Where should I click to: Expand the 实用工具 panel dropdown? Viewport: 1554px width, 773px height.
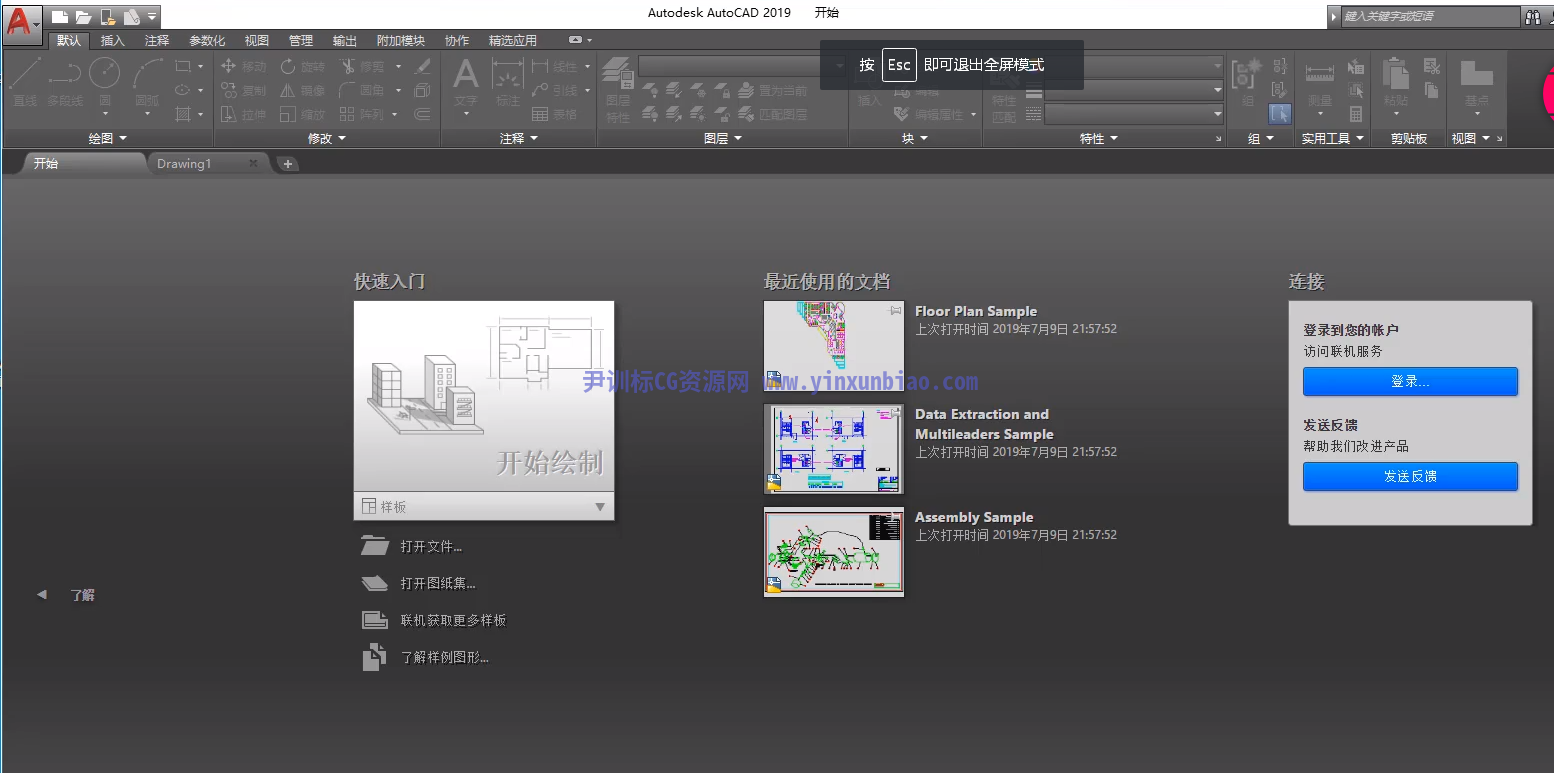[1332, 138]
